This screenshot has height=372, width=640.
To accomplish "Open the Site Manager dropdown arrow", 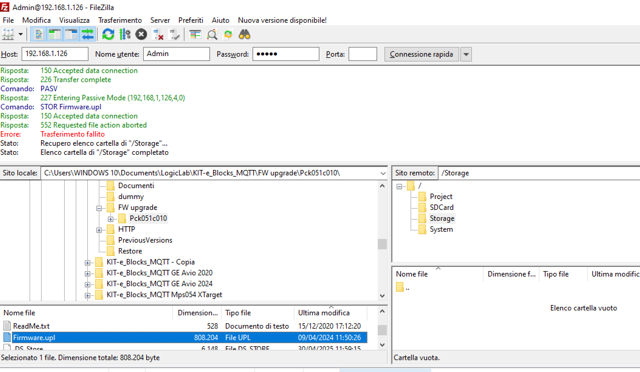I will coord(20,35).
